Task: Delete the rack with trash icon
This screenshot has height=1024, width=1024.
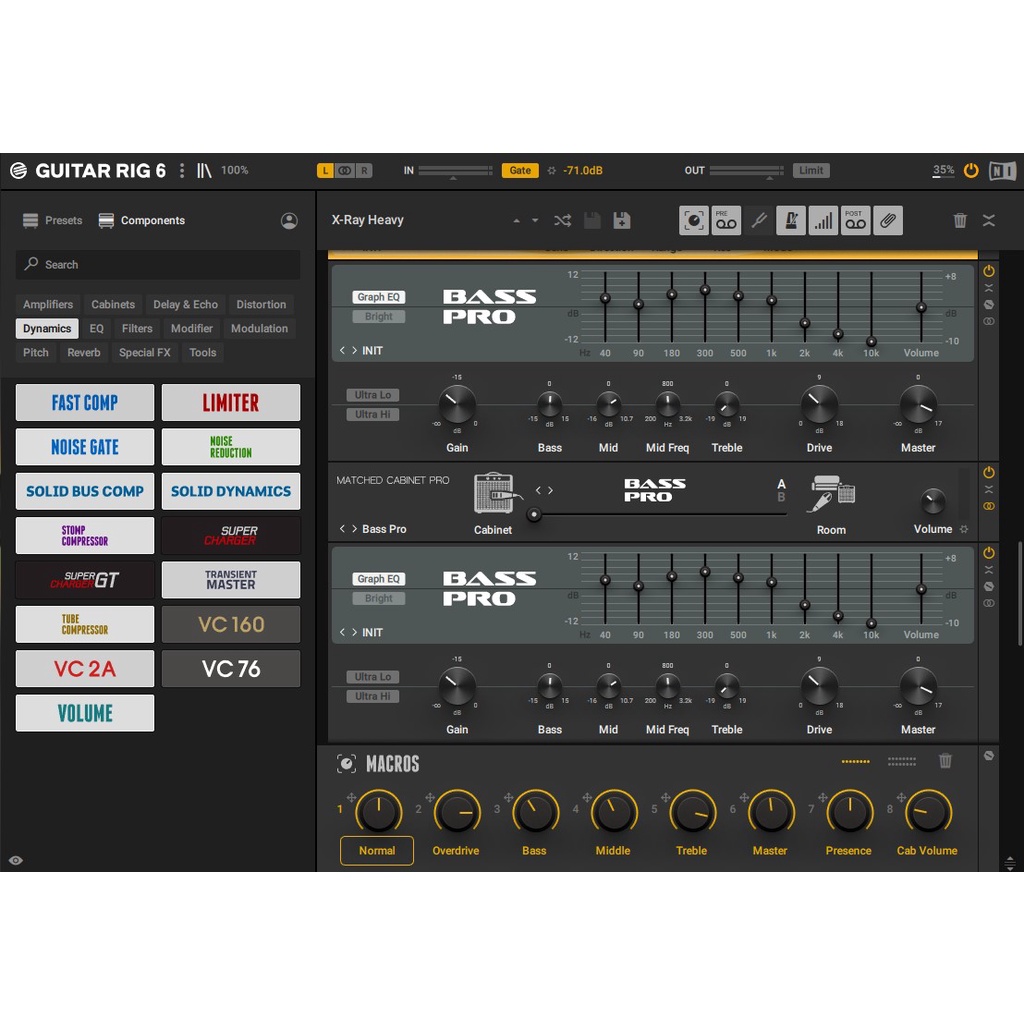Action: (x=959, y=221)
